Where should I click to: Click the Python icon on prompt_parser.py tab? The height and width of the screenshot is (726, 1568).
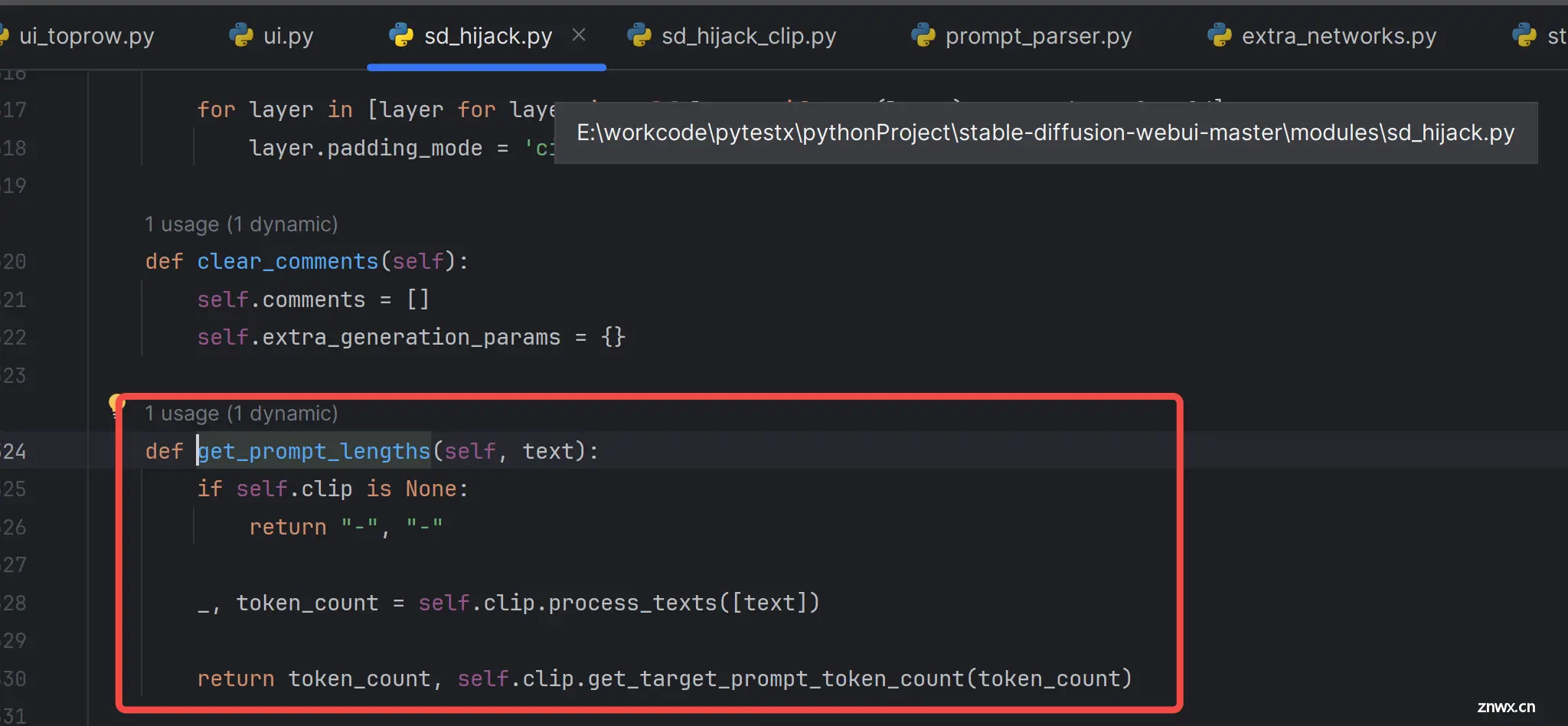coord(923,35)
